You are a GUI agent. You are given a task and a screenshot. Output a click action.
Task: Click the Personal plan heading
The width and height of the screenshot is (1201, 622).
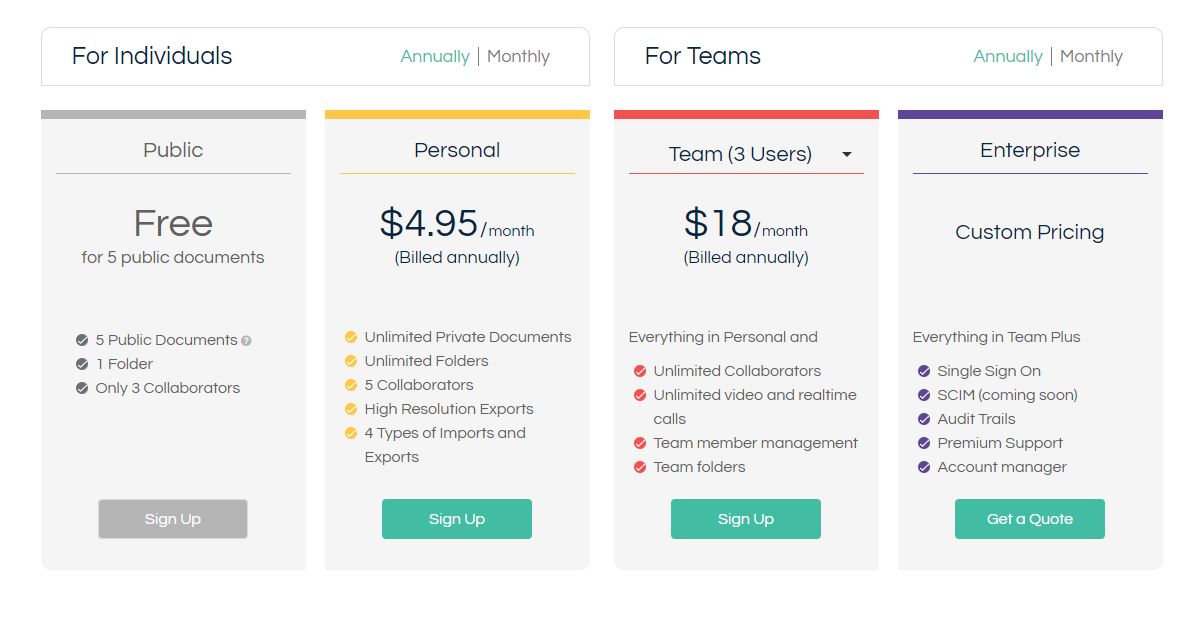click(x=457, y=150)
